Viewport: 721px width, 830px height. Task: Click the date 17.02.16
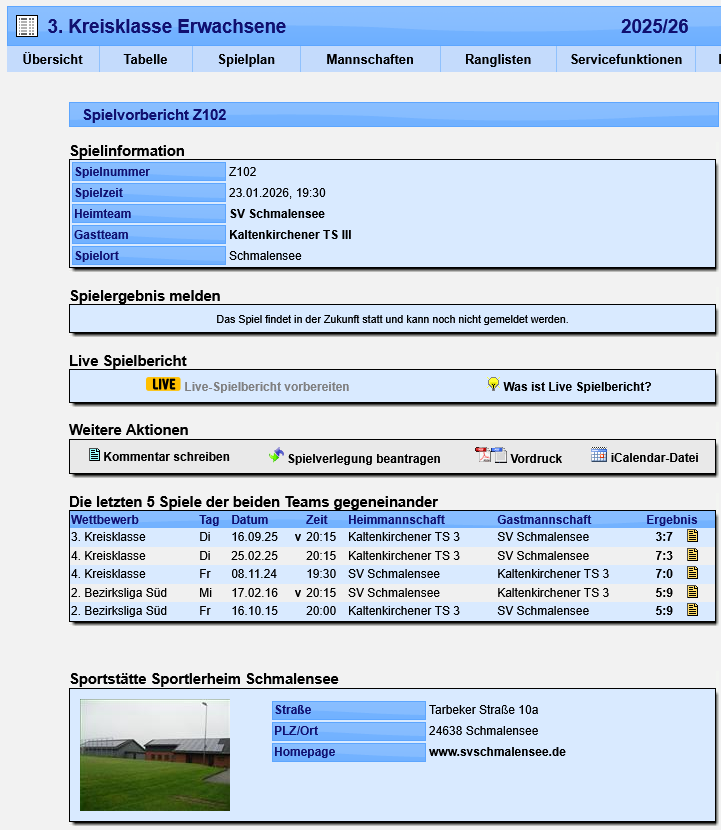point(255,593)
